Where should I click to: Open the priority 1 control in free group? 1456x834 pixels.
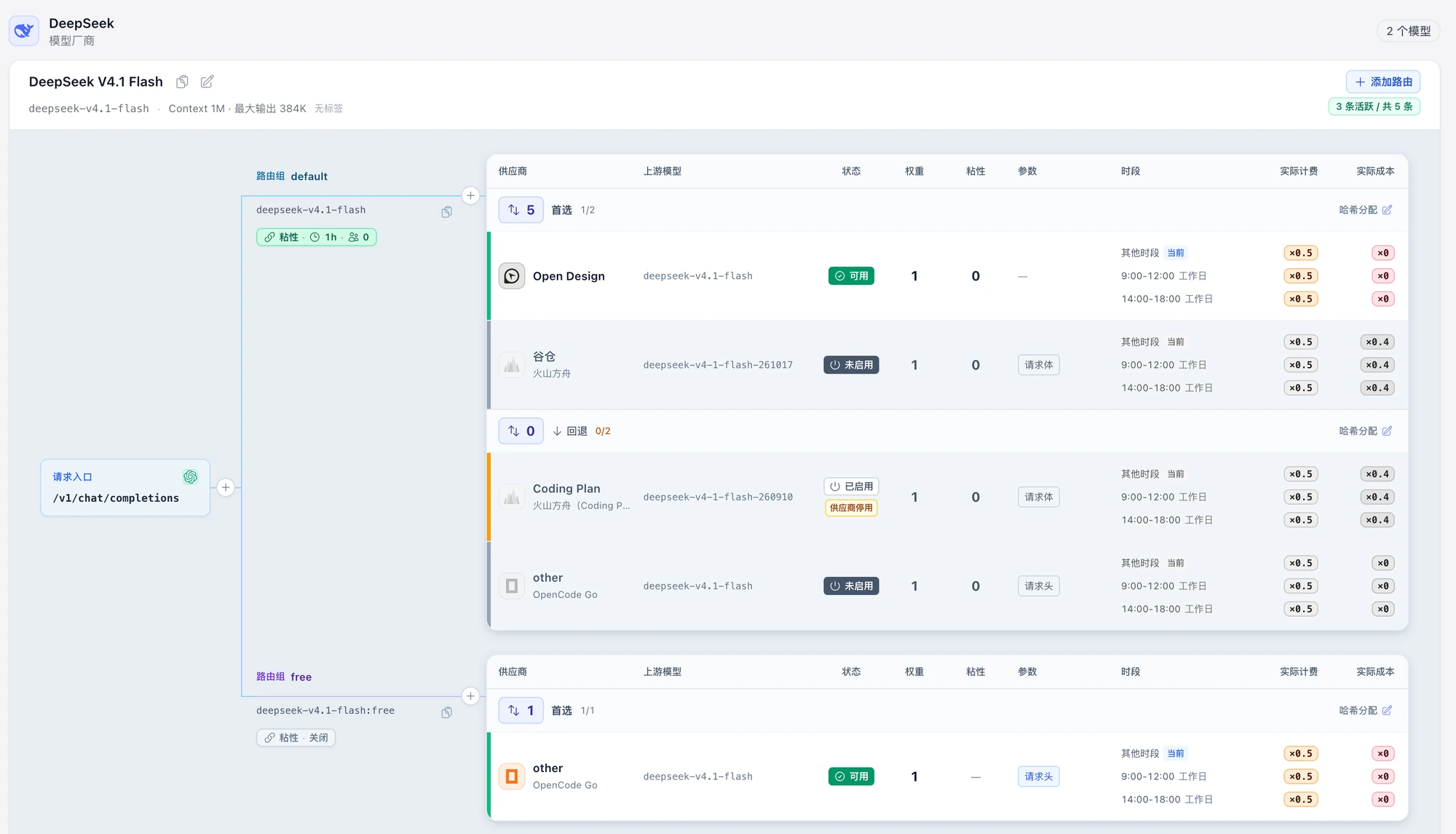click(x=521, y=710)
